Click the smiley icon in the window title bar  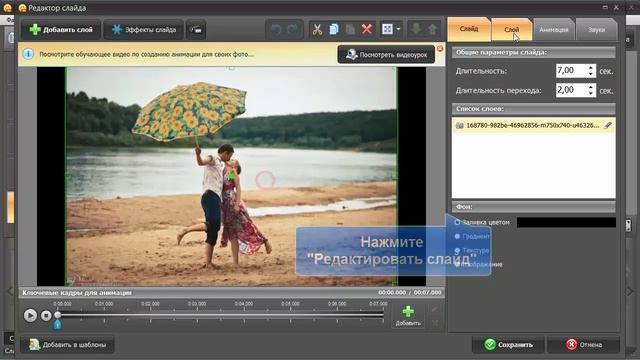[22, 8]
